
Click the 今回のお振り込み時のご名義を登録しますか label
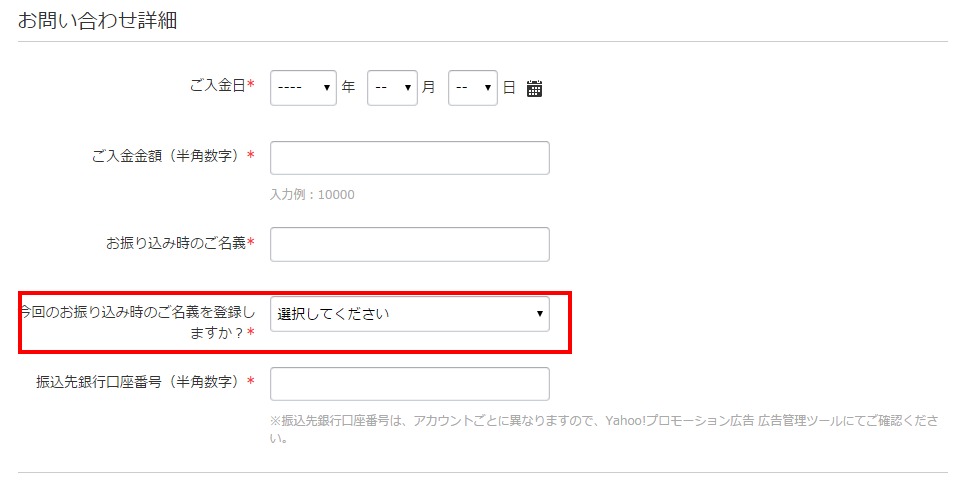coord(138,323)
